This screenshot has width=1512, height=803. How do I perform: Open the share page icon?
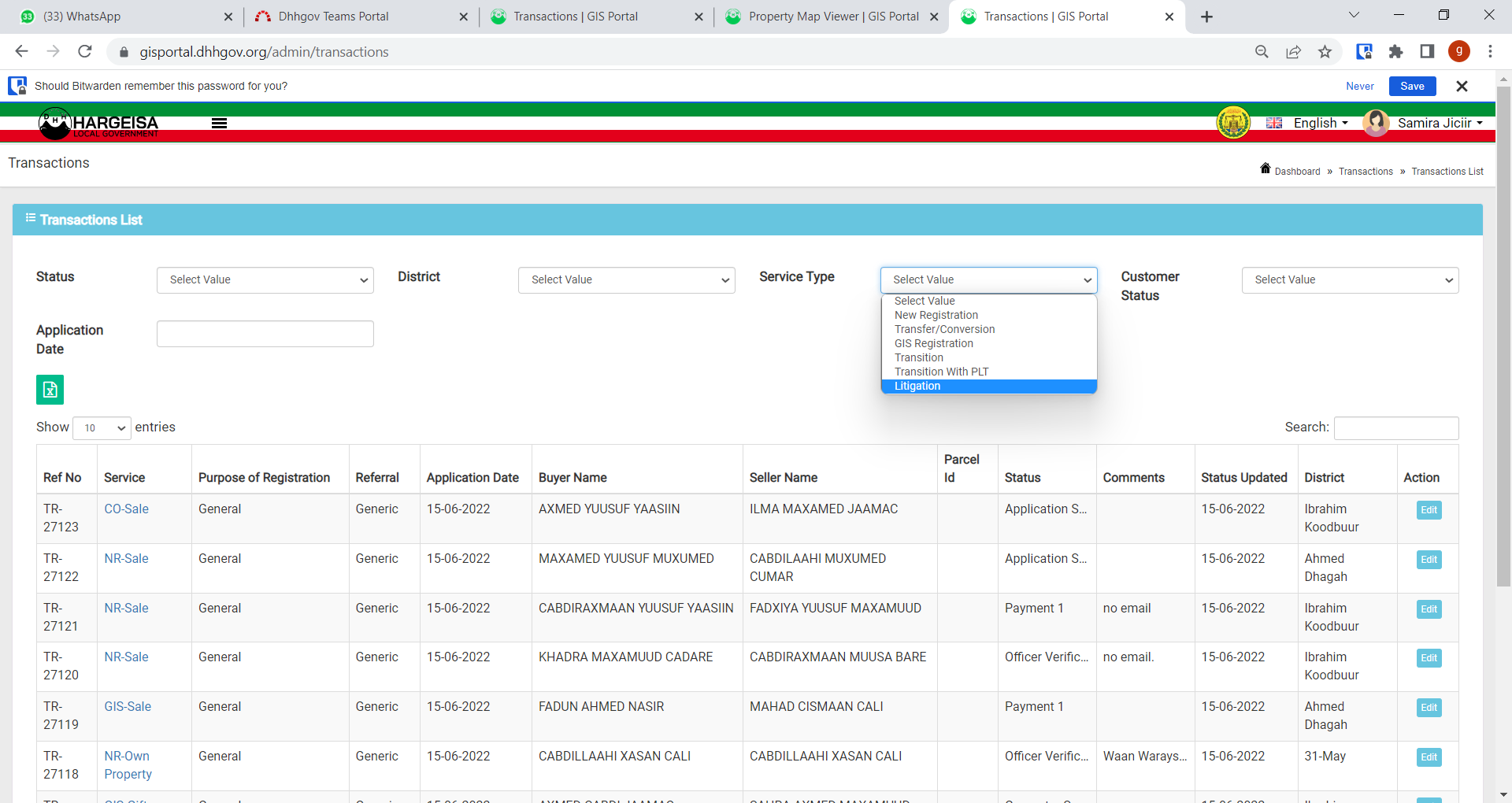[x=1293, y=51]
